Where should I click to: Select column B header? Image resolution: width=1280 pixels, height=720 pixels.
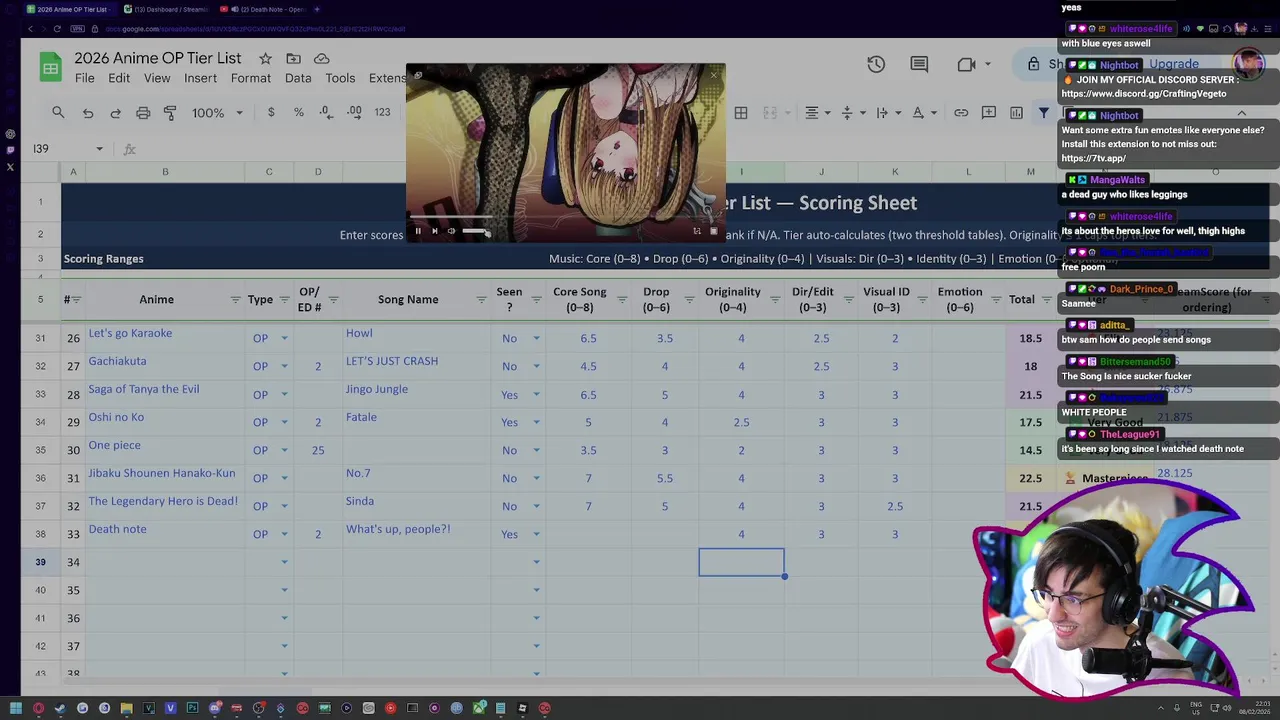[165, 172]
